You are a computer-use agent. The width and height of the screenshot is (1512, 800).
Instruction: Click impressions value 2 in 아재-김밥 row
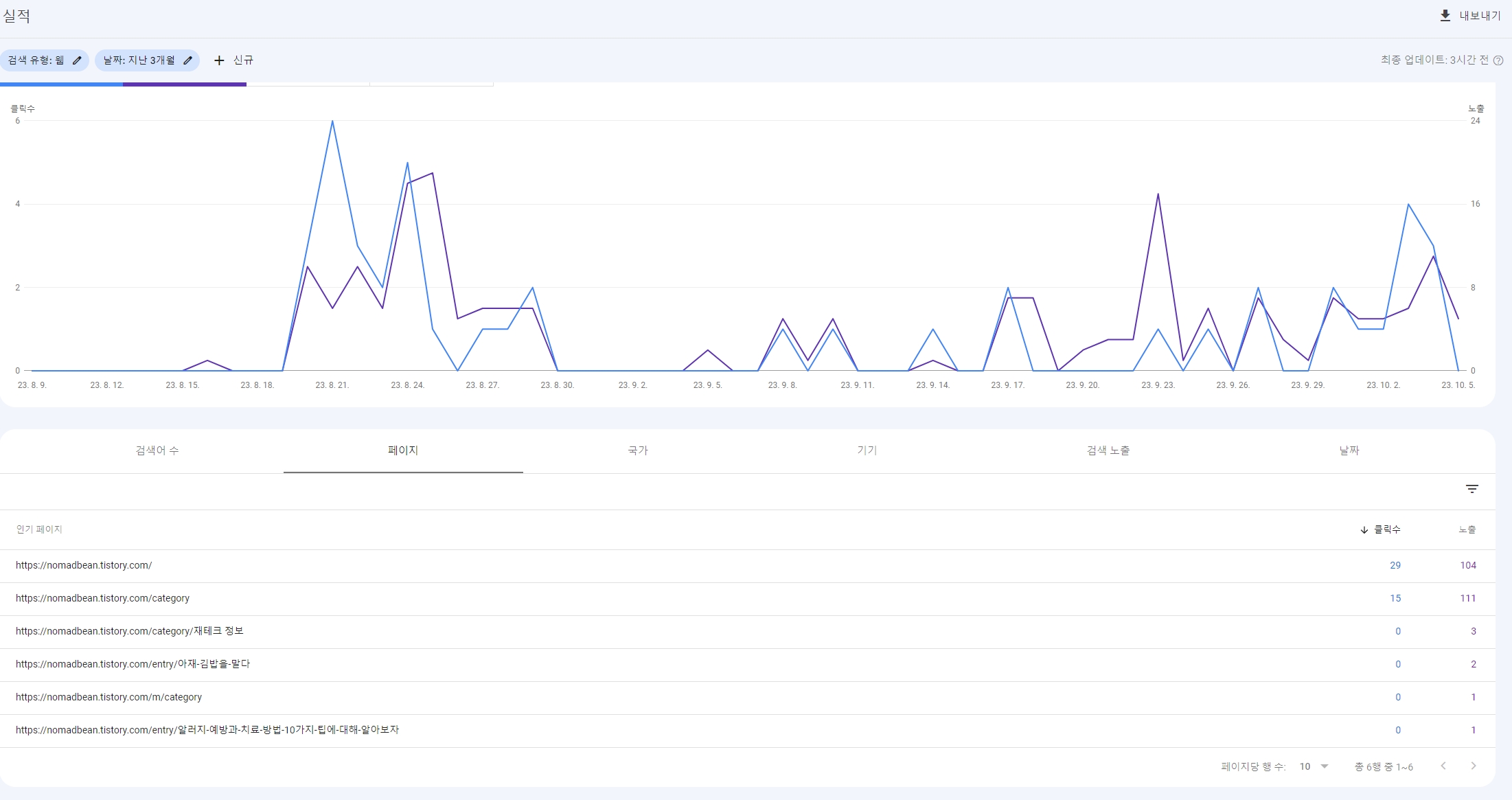click(1474, 665)
